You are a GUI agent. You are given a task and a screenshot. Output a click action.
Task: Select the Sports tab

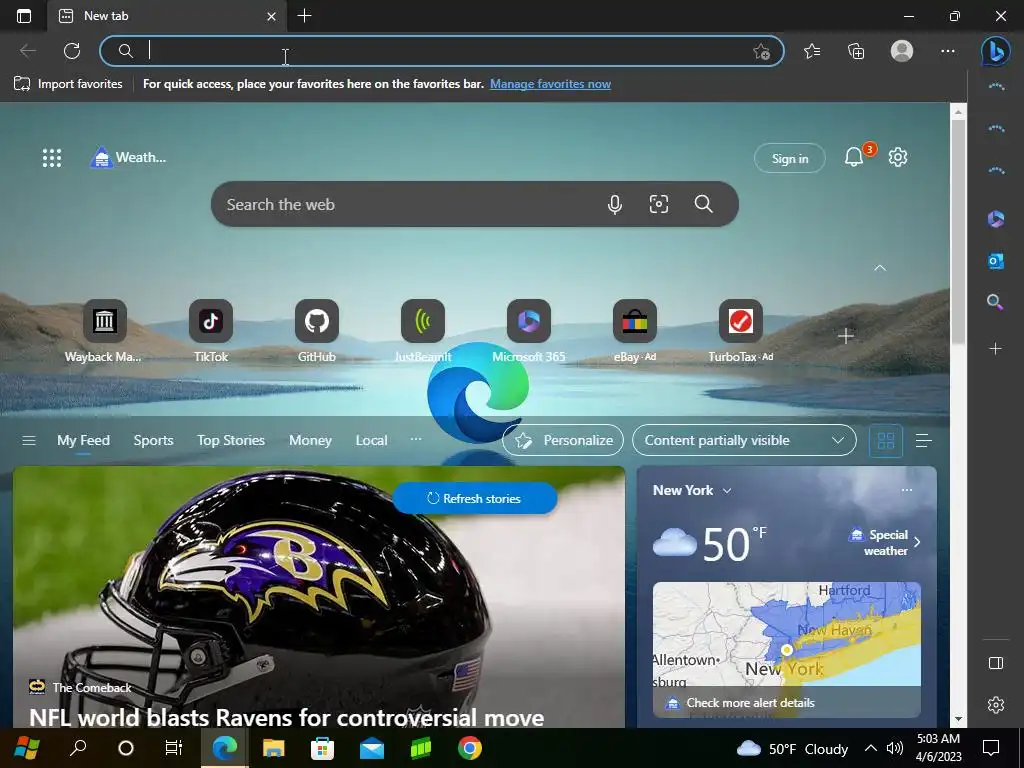pos(153,441)
